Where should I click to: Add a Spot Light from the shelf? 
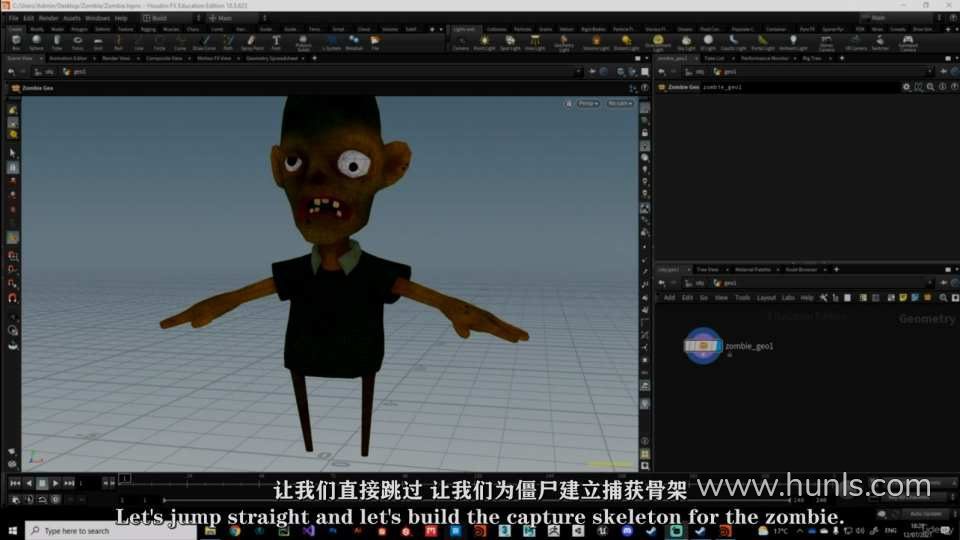[x=510, y=42]
